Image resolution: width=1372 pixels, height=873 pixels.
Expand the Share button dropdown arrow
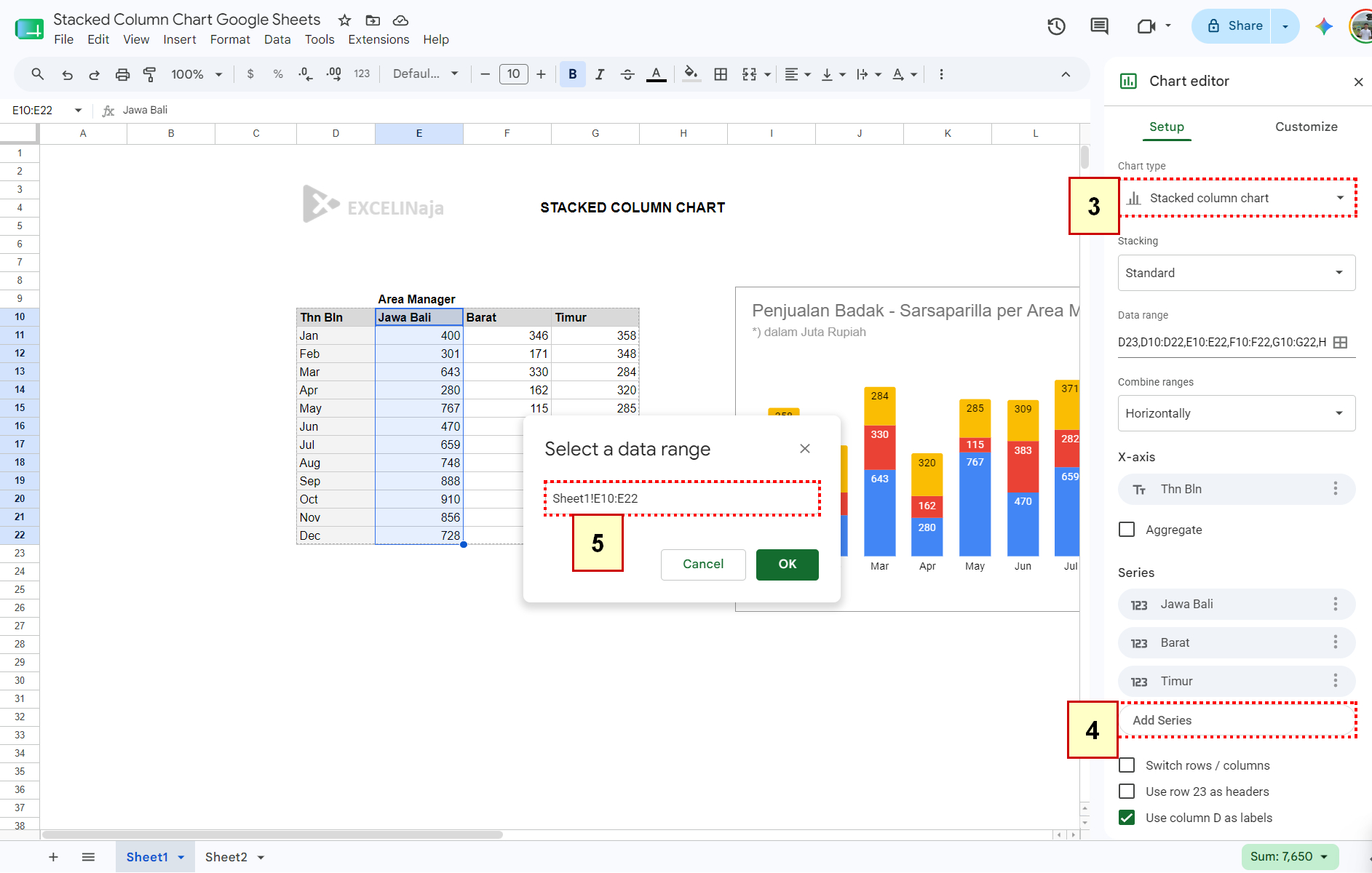pos(1285,26)
